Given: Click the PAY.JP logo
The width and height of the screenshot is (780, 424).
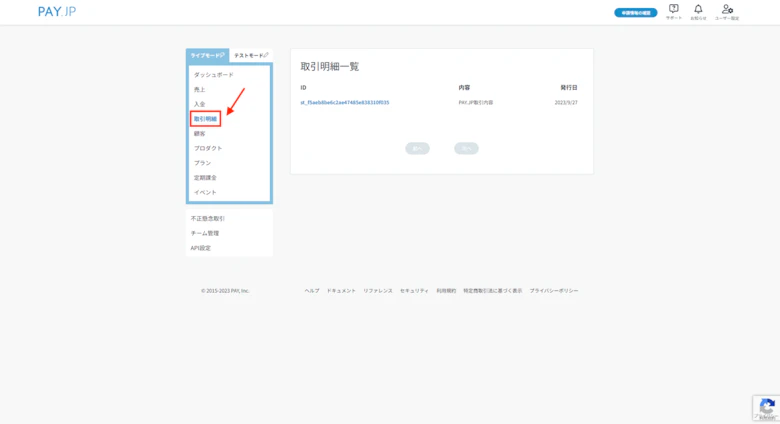Looking at the screenshot, I should (x=57, y=11).
